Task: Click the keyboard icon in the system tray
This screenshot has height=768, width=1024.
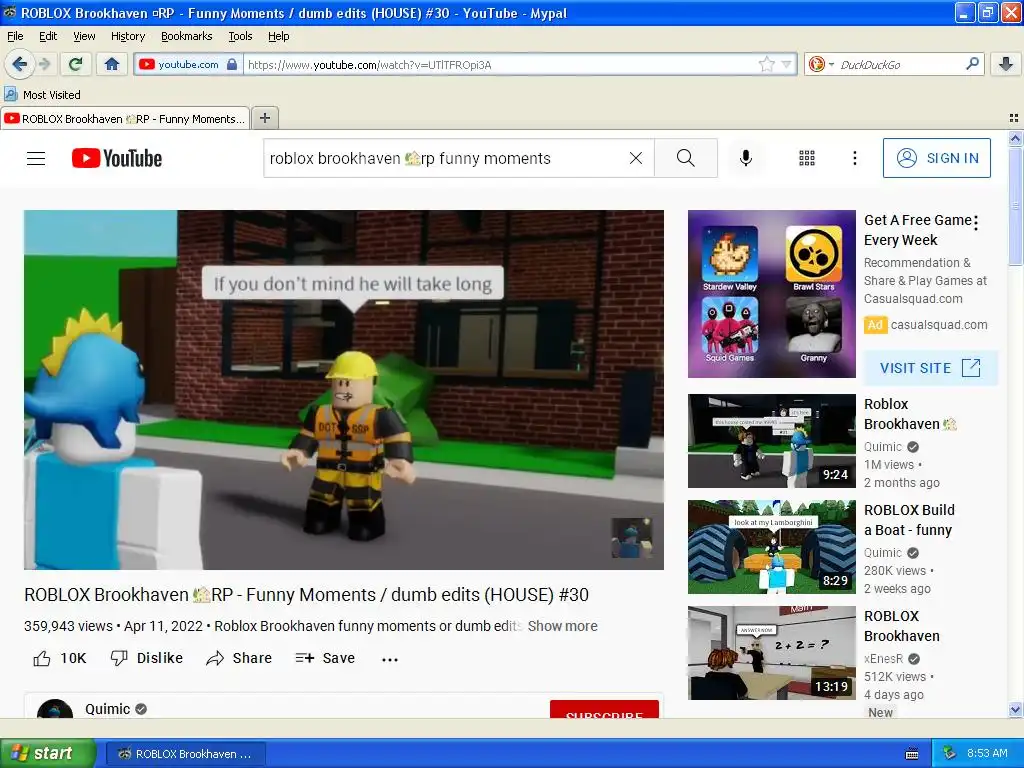Action: [912, 754]
